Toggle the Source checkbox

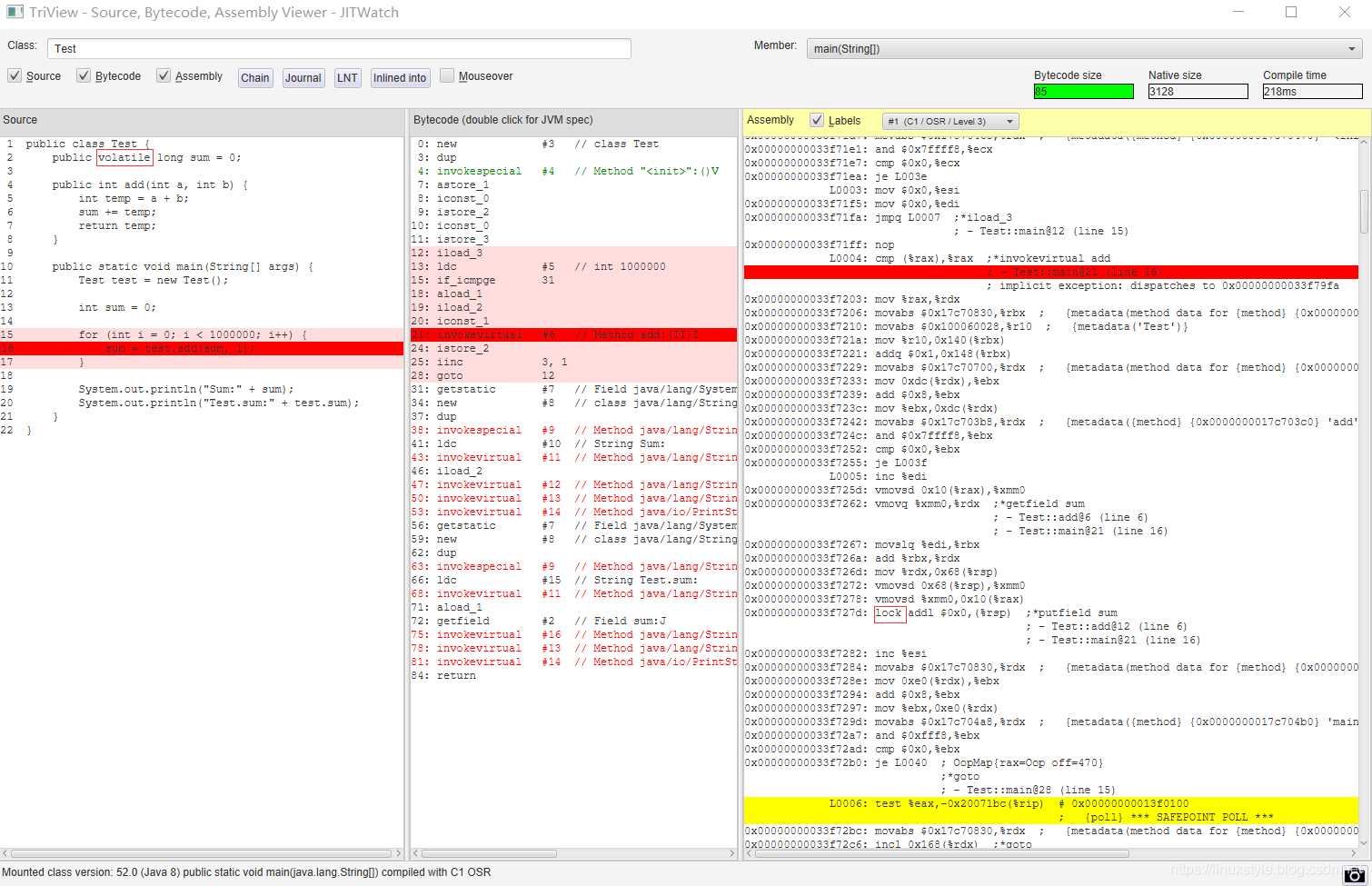coord(15,75)
